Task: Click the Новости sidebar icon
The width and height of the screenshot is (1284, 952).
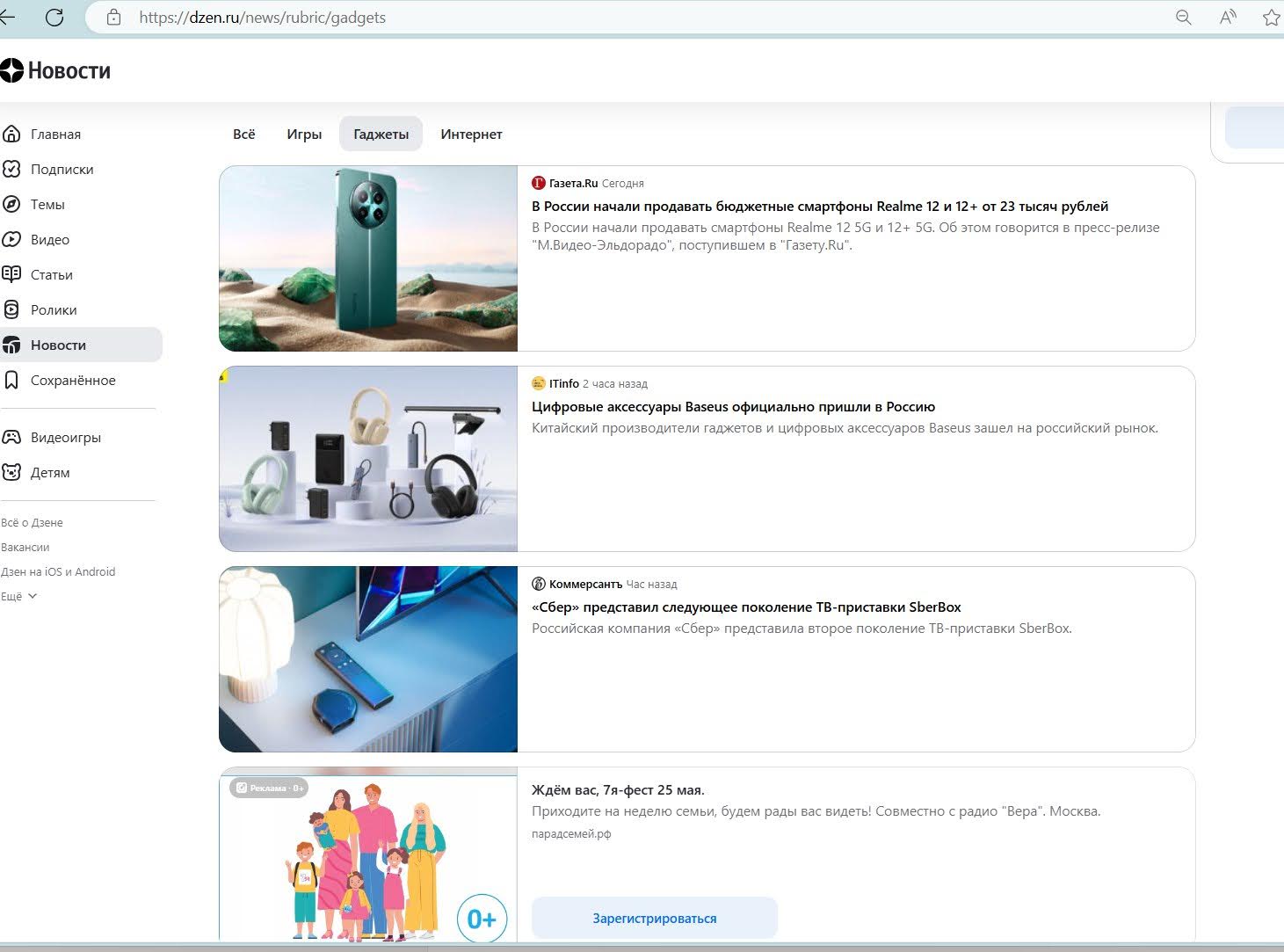Action: click(11, 345)
